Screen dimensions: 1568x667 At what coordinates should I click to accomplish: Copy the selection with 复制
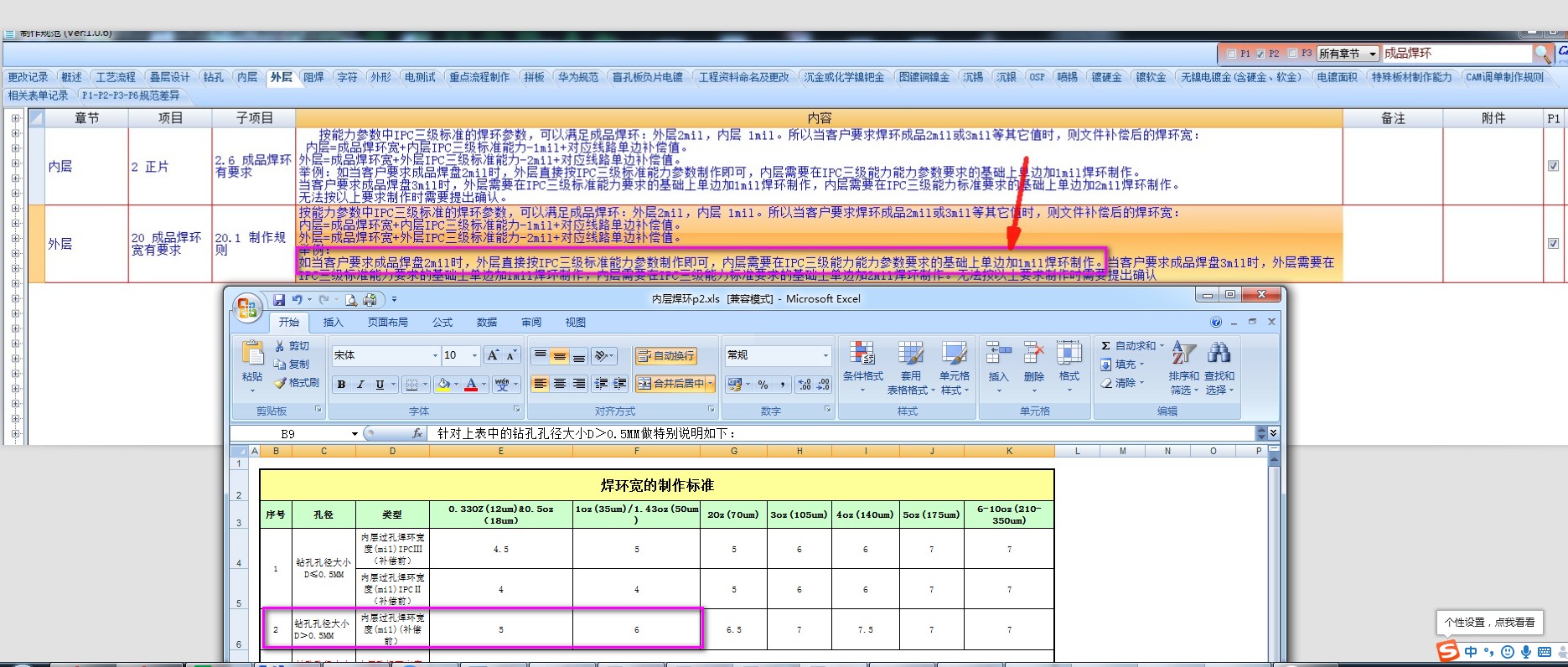pyautogui.click(x=292, y=365)
